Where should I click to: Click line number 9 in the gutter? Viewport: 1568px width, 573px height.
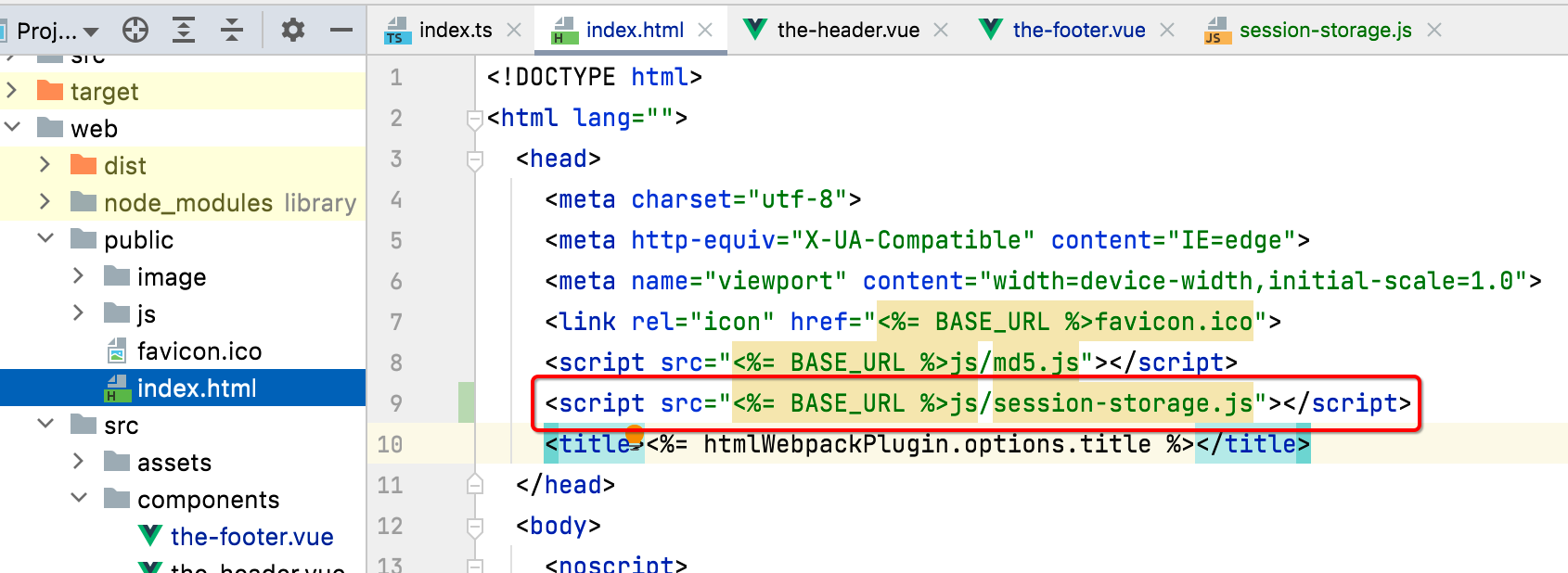coord(396,403)
